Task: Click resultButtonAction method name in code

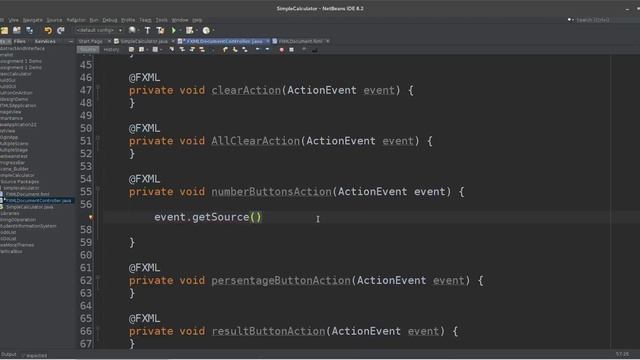Action: click(268, 331)
